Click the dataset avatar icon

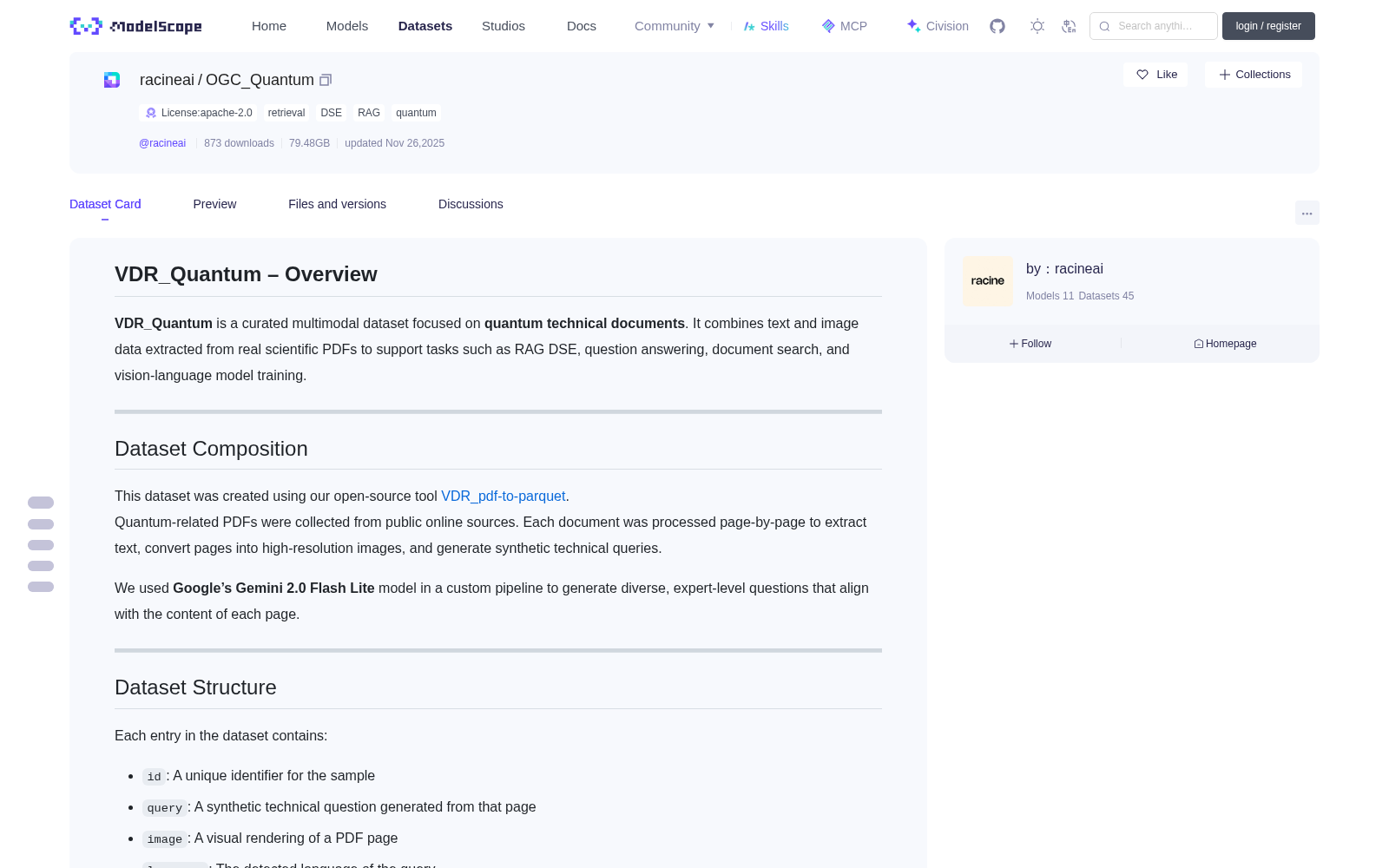(112, 80)
